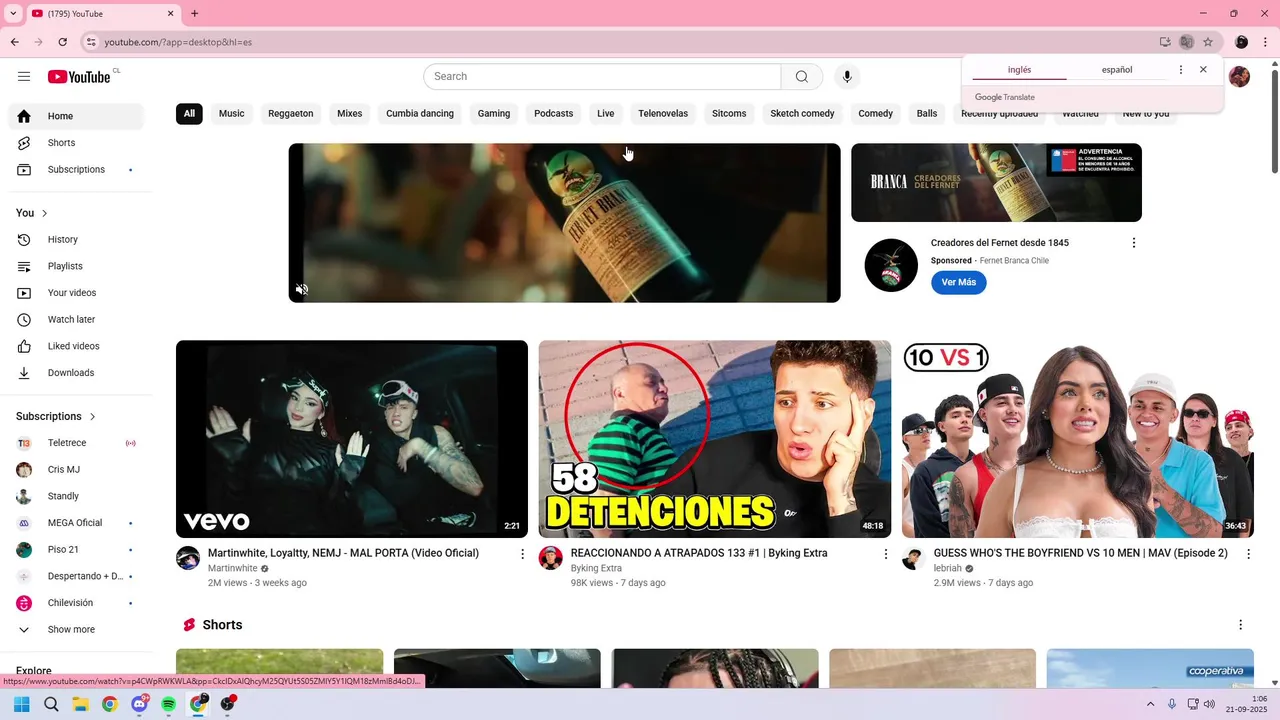Open Shorts in sidebar
Screen dimensions: 1280x720
pos(76,143)
